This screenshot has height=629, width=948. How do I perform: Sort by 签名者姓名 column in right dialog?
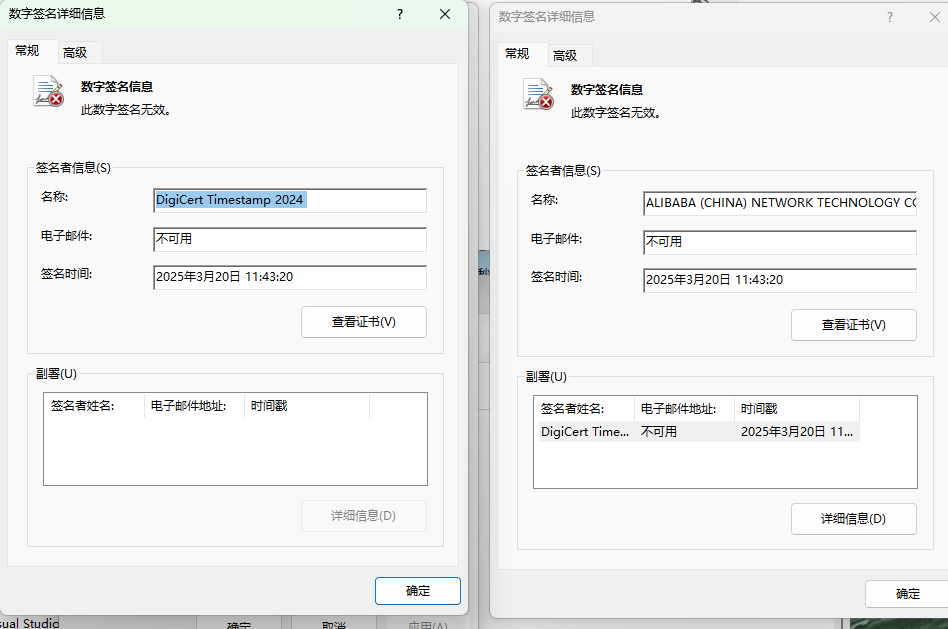tap(584, 409)
